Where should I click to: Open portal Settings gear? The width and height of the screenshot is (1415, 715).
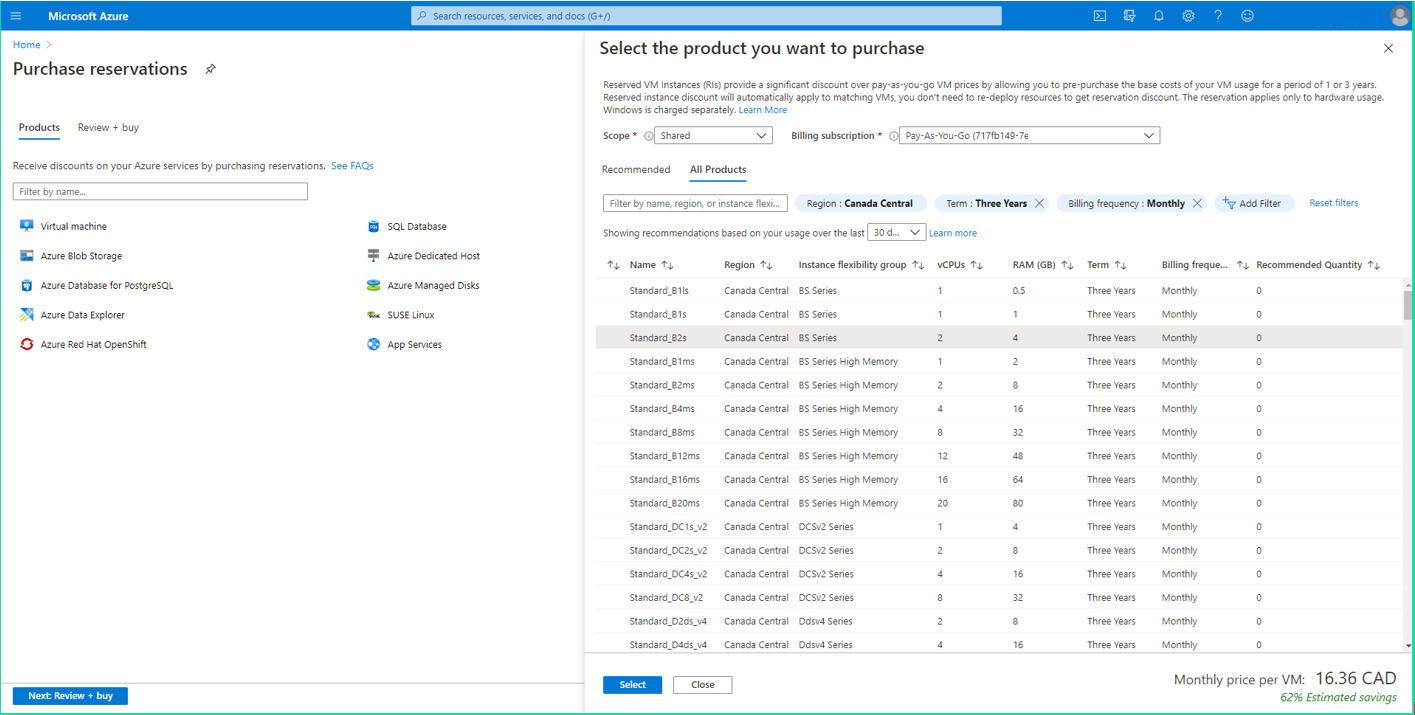pyautogui.click(x=1188, y=16)
